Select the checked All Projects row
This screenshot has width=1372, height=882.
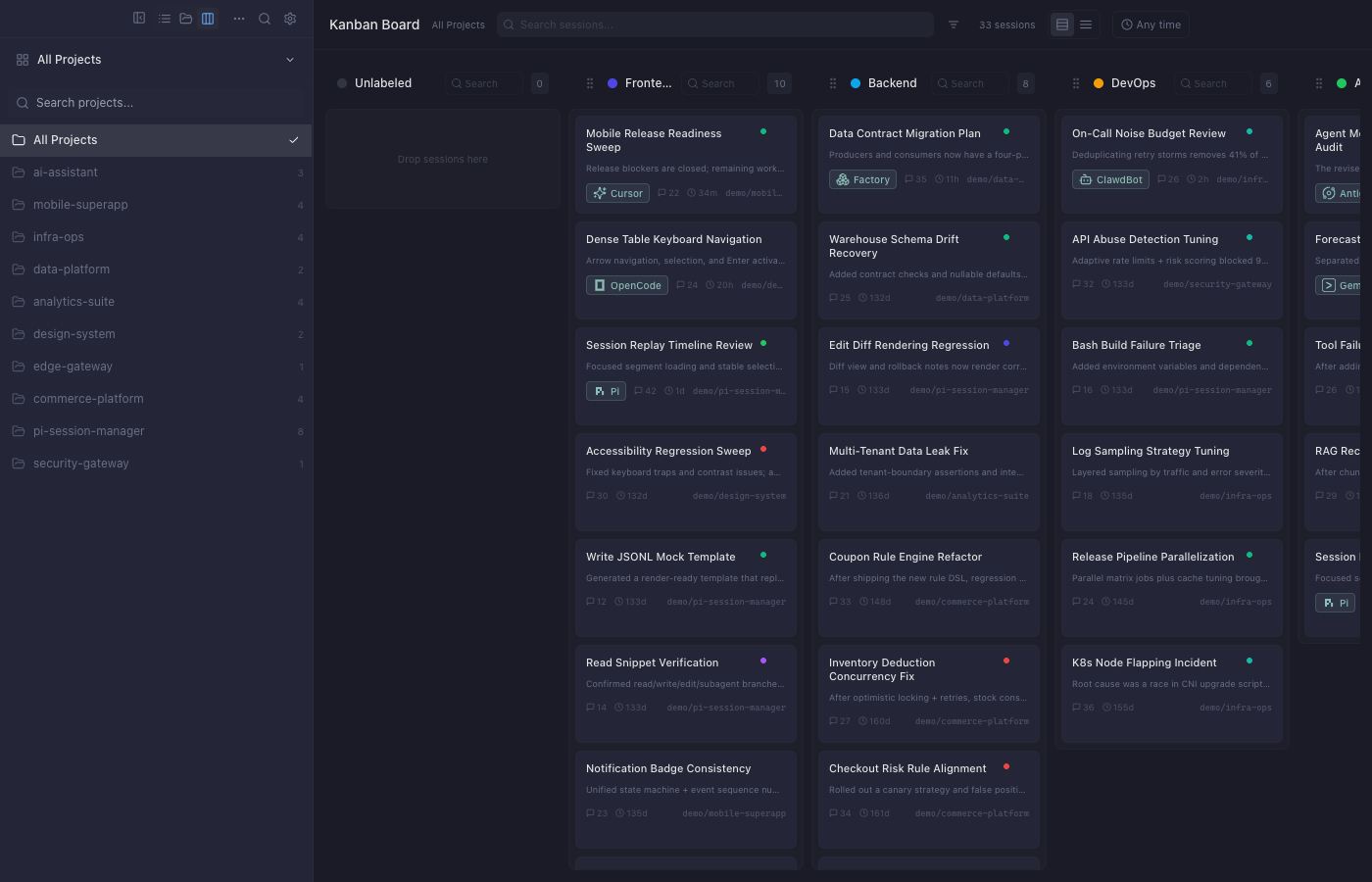coord(156,140)
